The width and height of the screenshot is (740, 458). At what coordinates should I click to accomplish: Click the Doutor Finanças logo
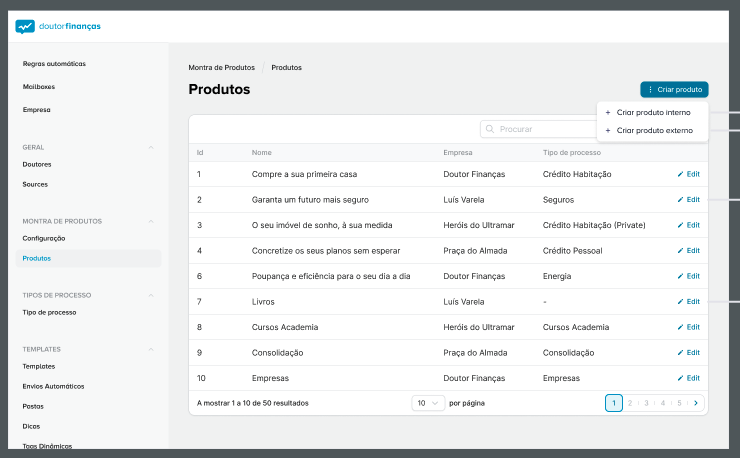tap(58, 26)
